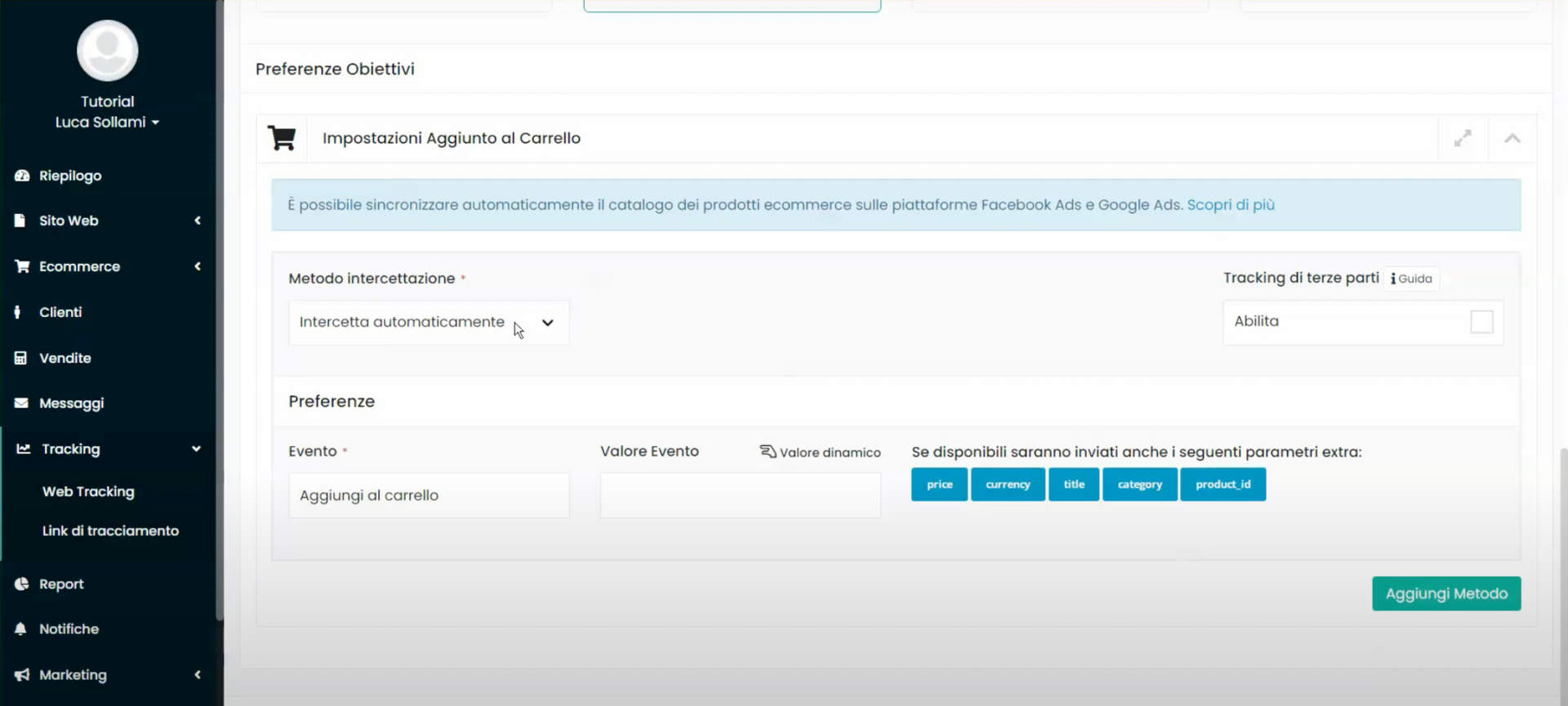This screenshot has height=706, width=1568.
Task: Click the Ecommerce cart icon in sidebar
Action: tap(22, 266)
